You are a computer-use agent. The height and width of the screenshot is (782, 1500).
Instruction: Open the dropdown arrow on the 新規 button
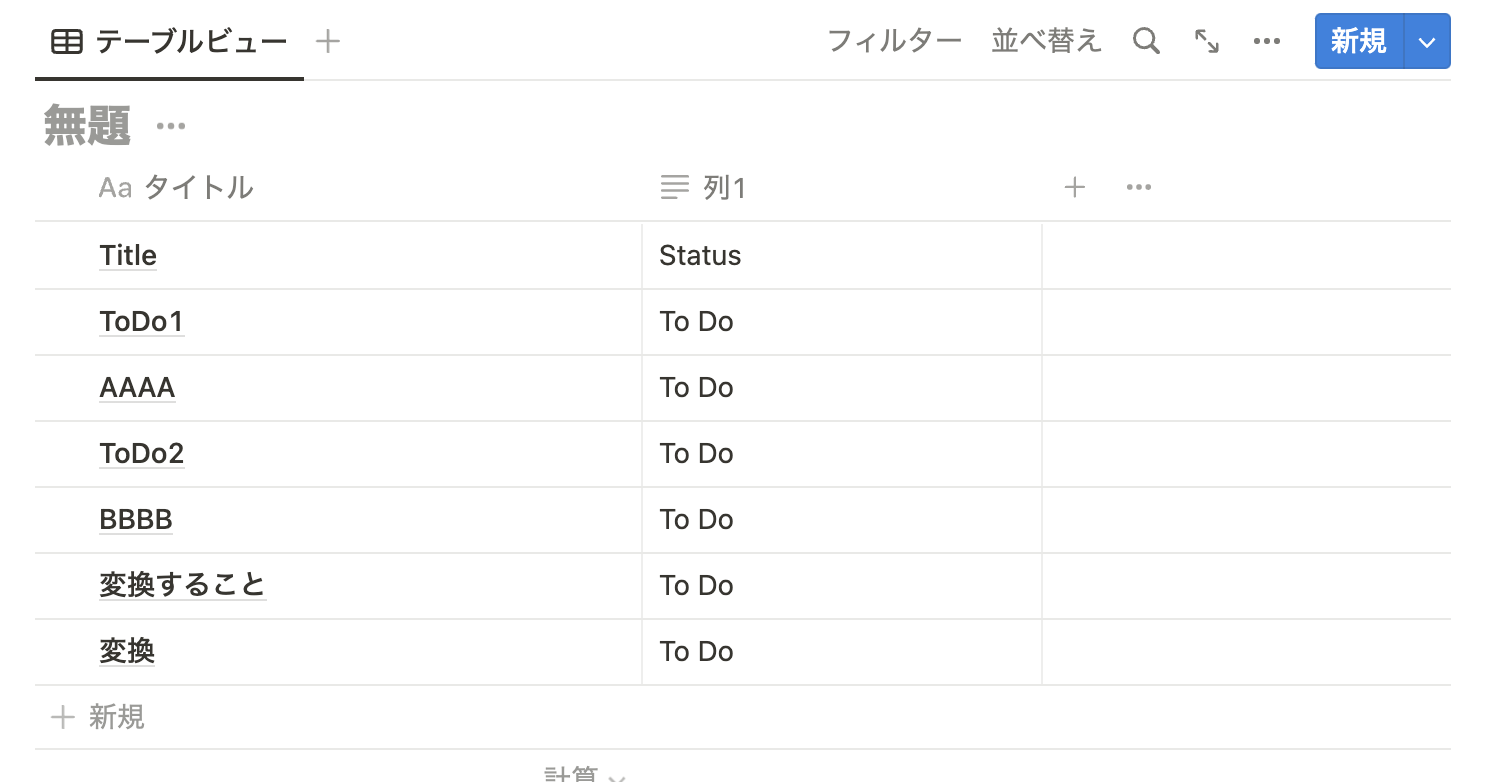pos(1427,41)
